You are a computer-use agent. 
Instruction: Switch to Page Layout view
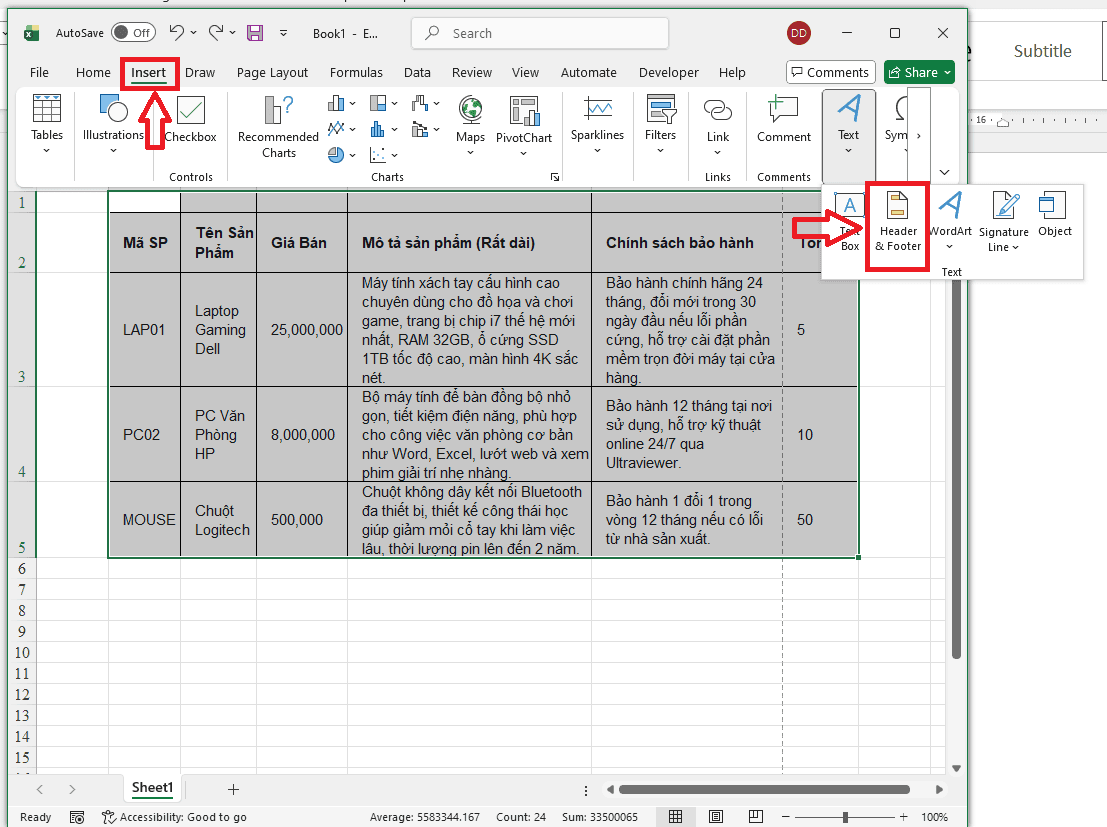[715, 816]
